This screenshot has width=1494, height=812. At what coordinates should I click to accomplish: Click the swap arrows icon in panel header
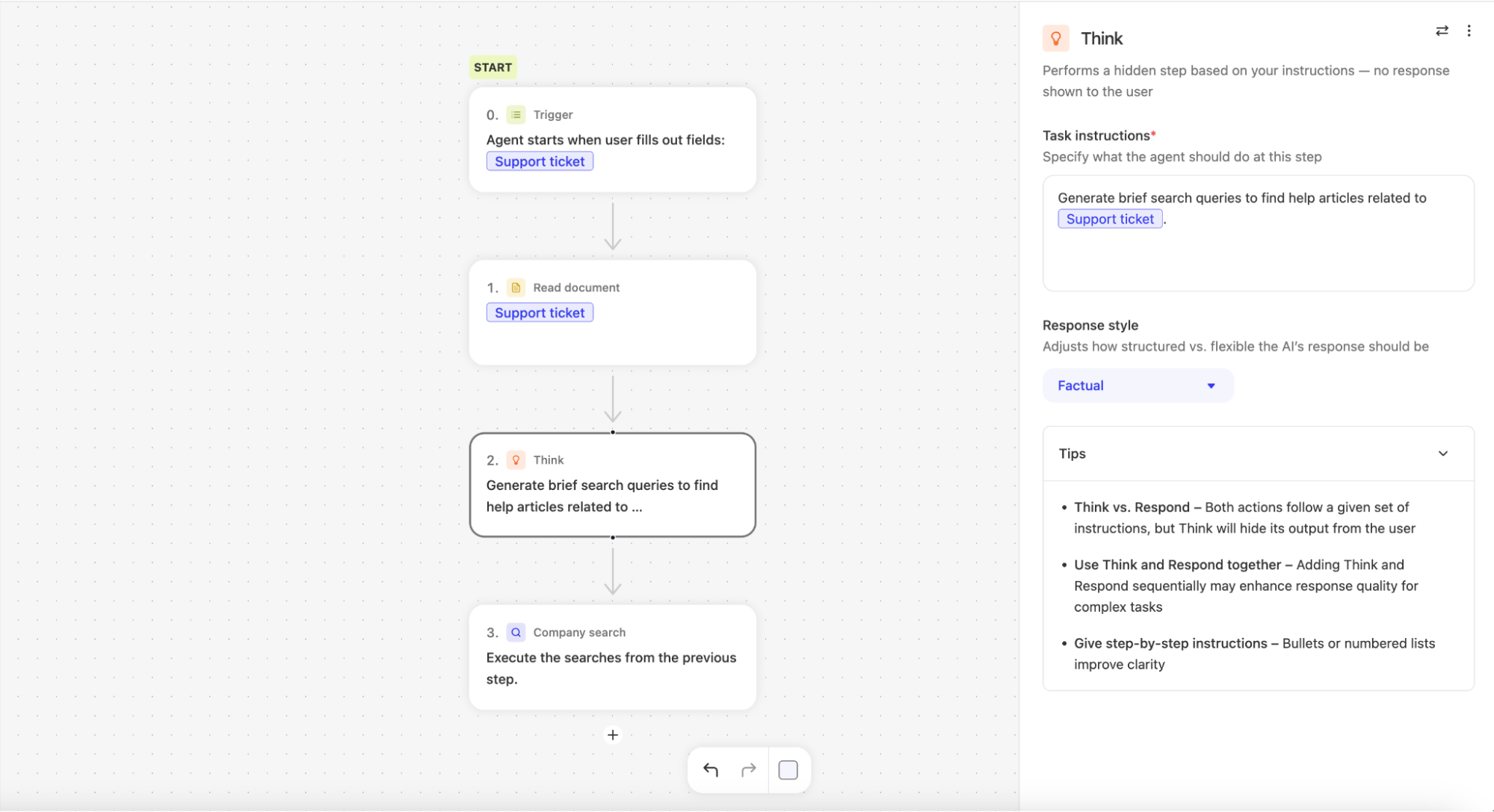[1442, 31]
